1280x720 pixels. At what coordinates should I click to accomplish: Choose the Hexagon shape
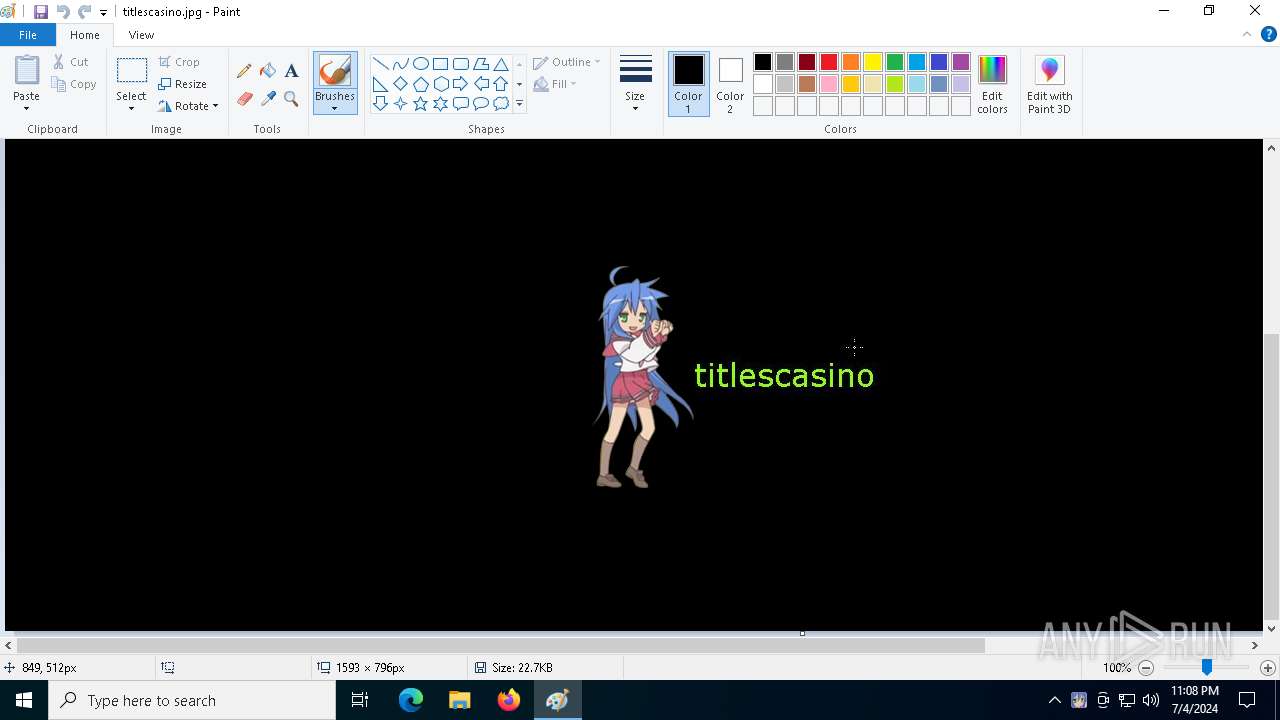pos(440,84)
